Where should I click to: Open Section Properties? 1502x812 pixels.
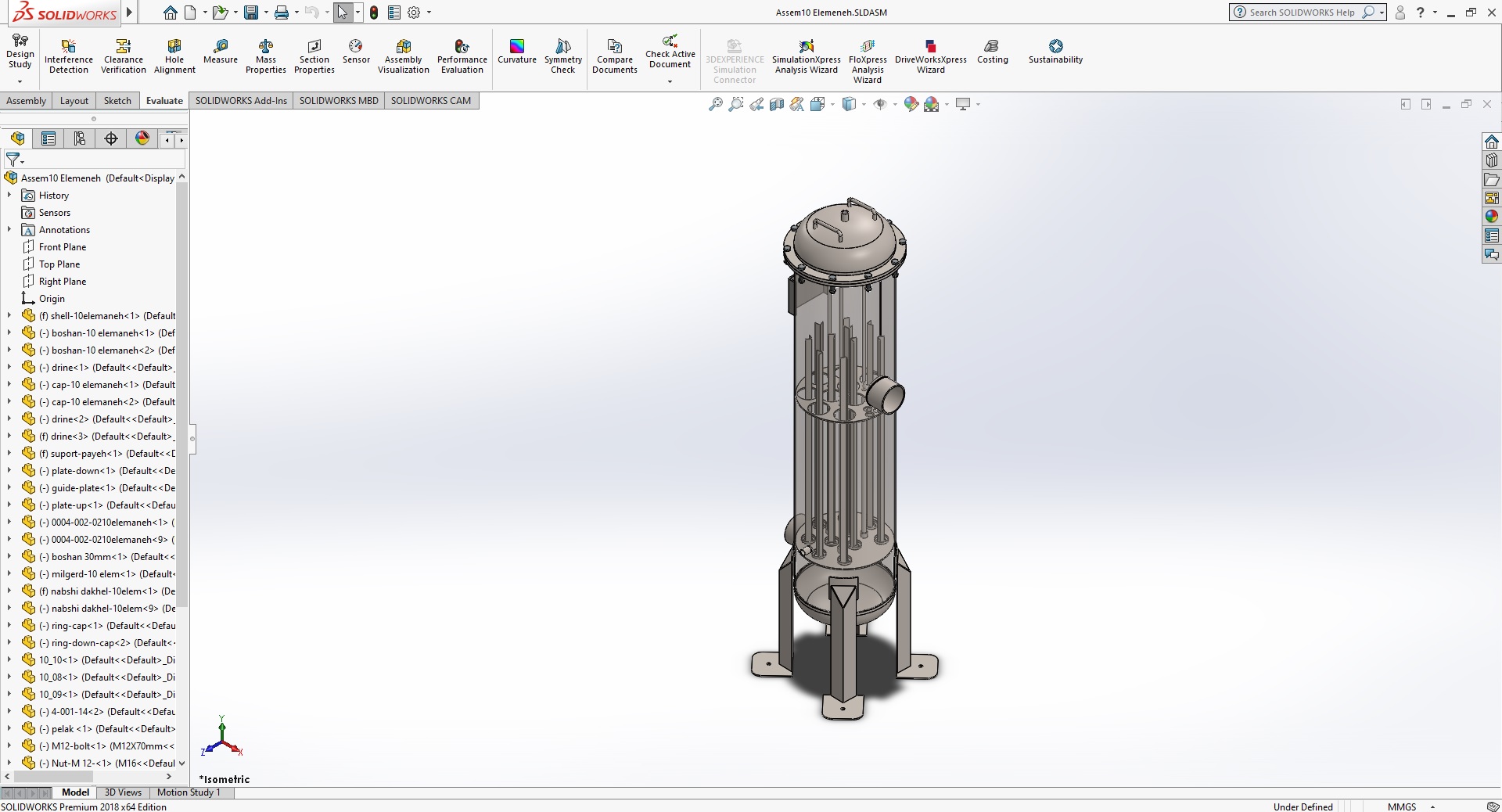pyautogui.click(x=314, y=56)
